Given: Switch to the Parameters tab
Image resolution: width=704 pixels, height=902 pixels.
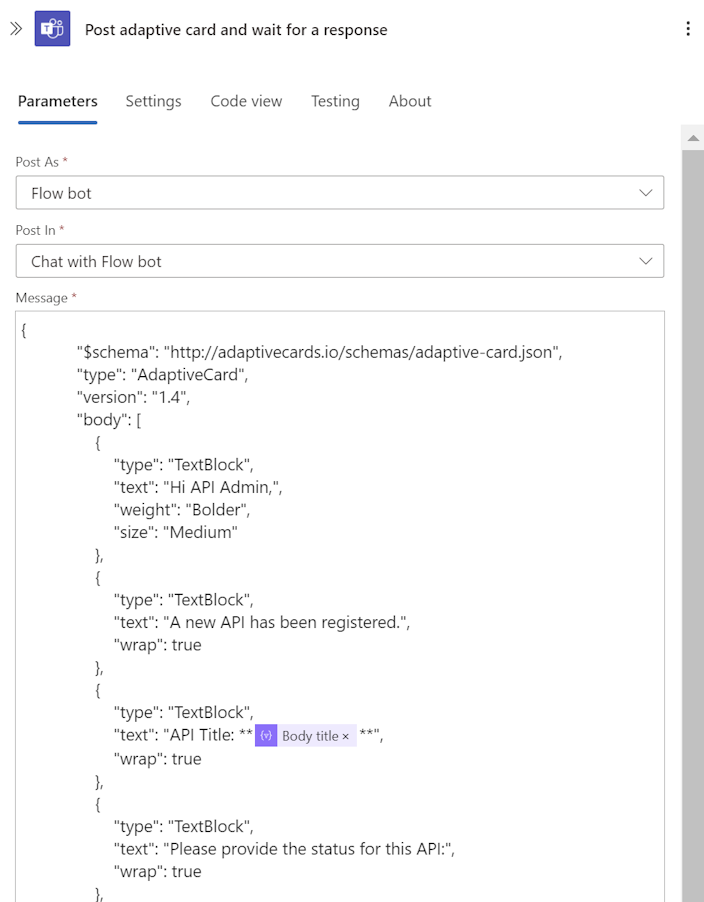Looking at the screenshot, I should click(58, 101).
